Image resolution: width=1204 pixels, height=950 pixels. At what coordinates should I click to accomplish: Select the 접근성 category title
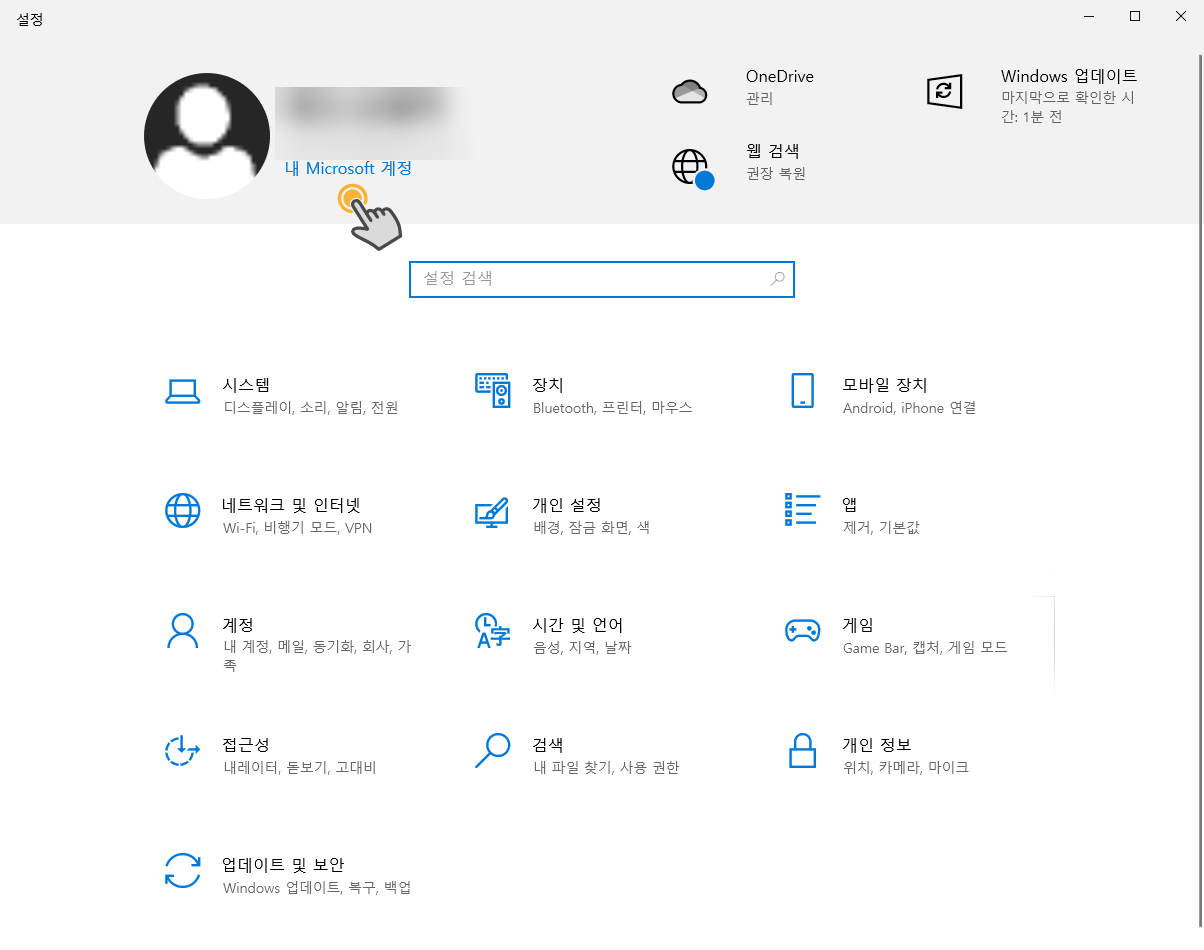tap(246, 745)
